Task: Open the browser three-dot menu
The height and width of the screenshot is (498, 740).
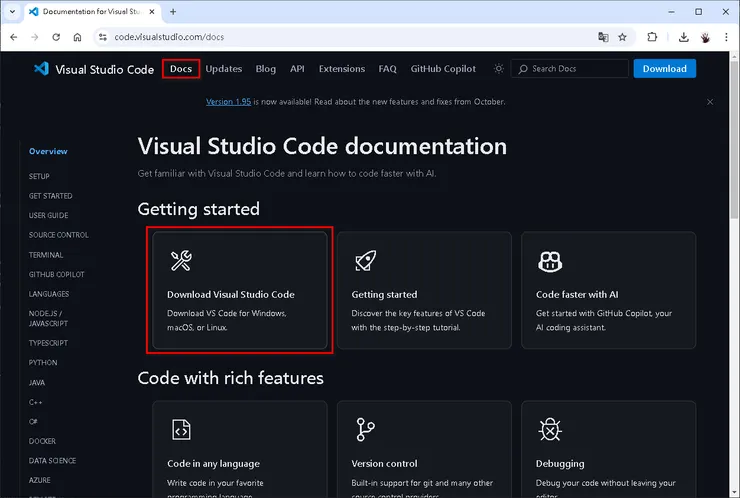Action: point(726,37)
